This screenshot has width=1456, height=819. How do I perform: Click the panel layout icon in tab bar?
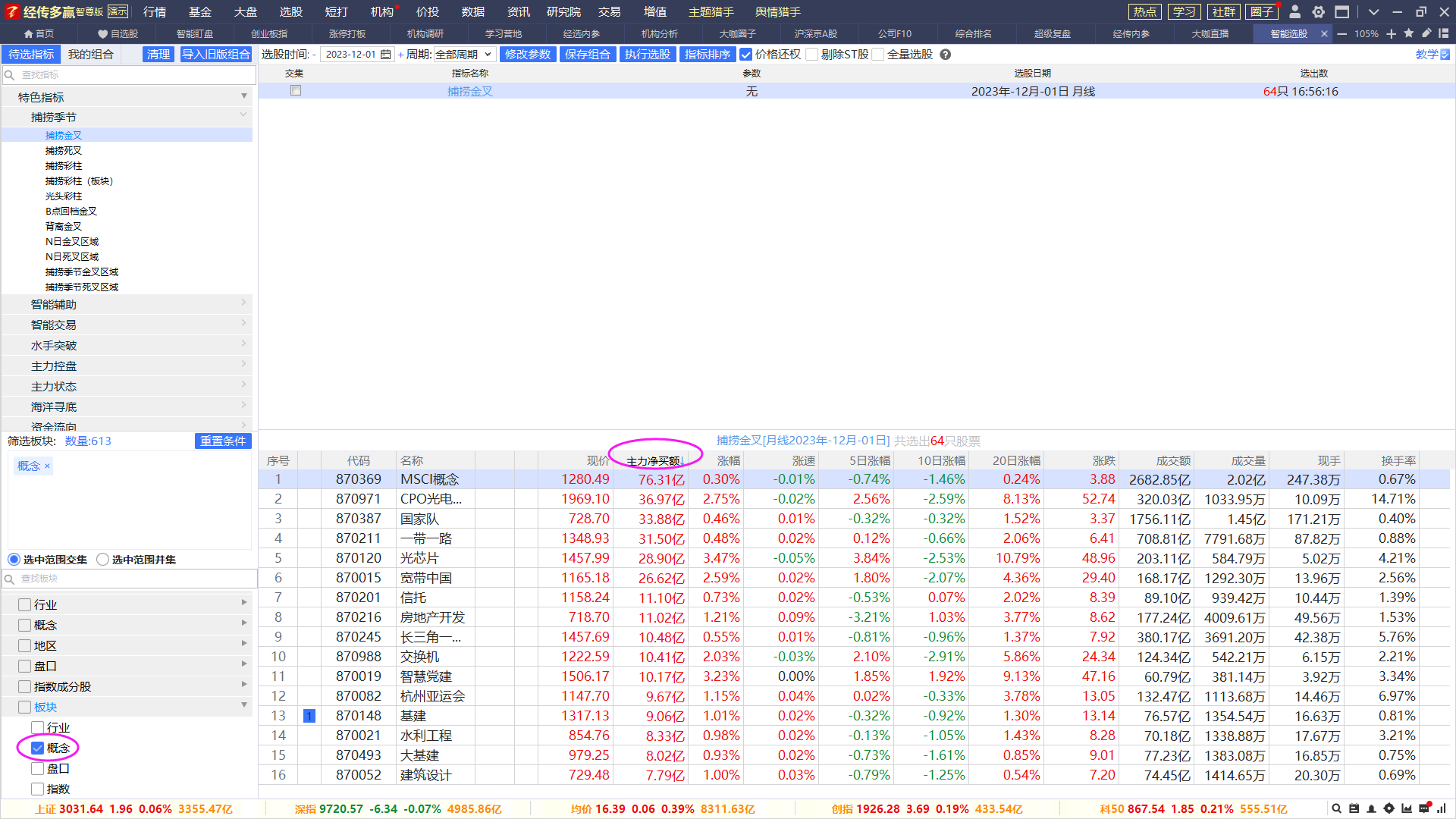point(1444,33)
